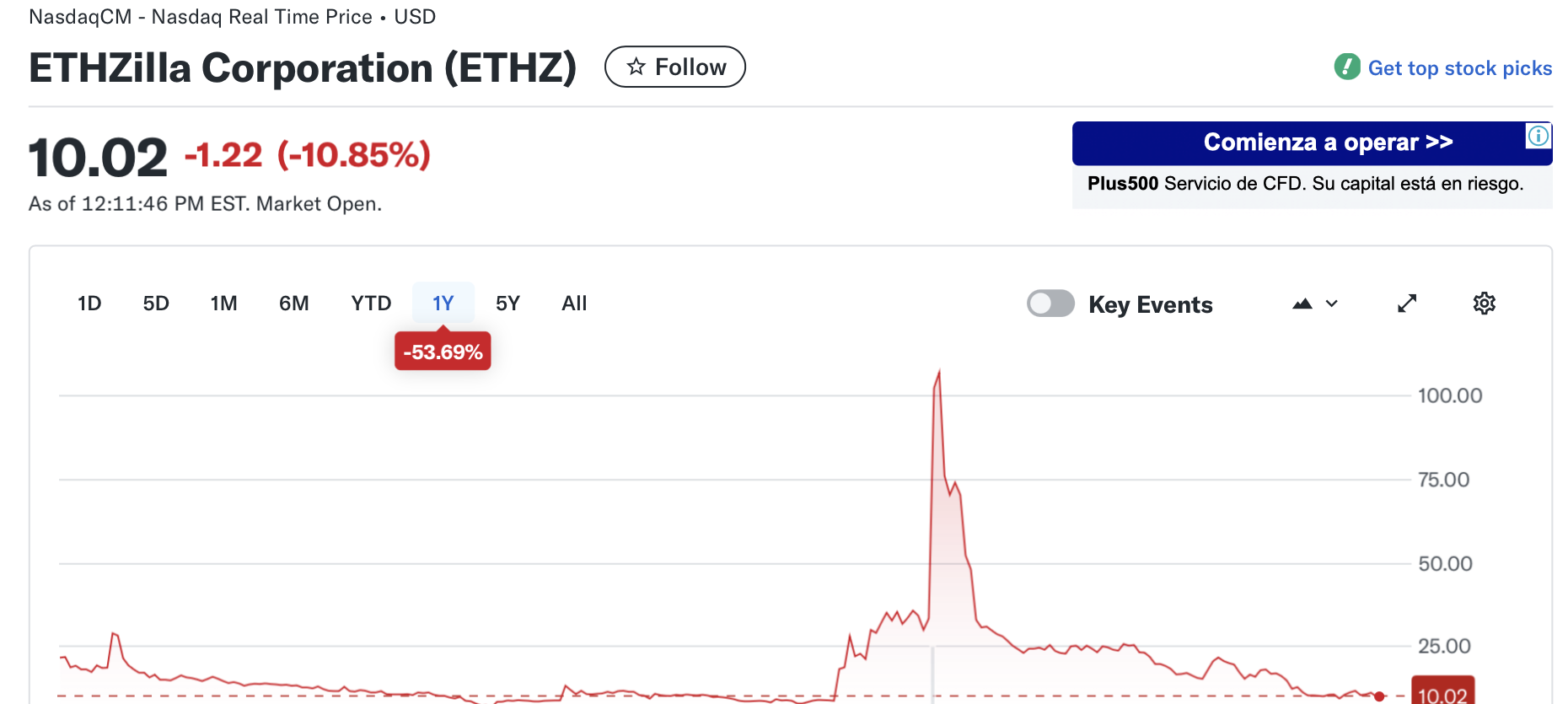Switch to the 1D time range
Screen dimensions: 1568x704
pyautogui.click(x=89, y=303)
